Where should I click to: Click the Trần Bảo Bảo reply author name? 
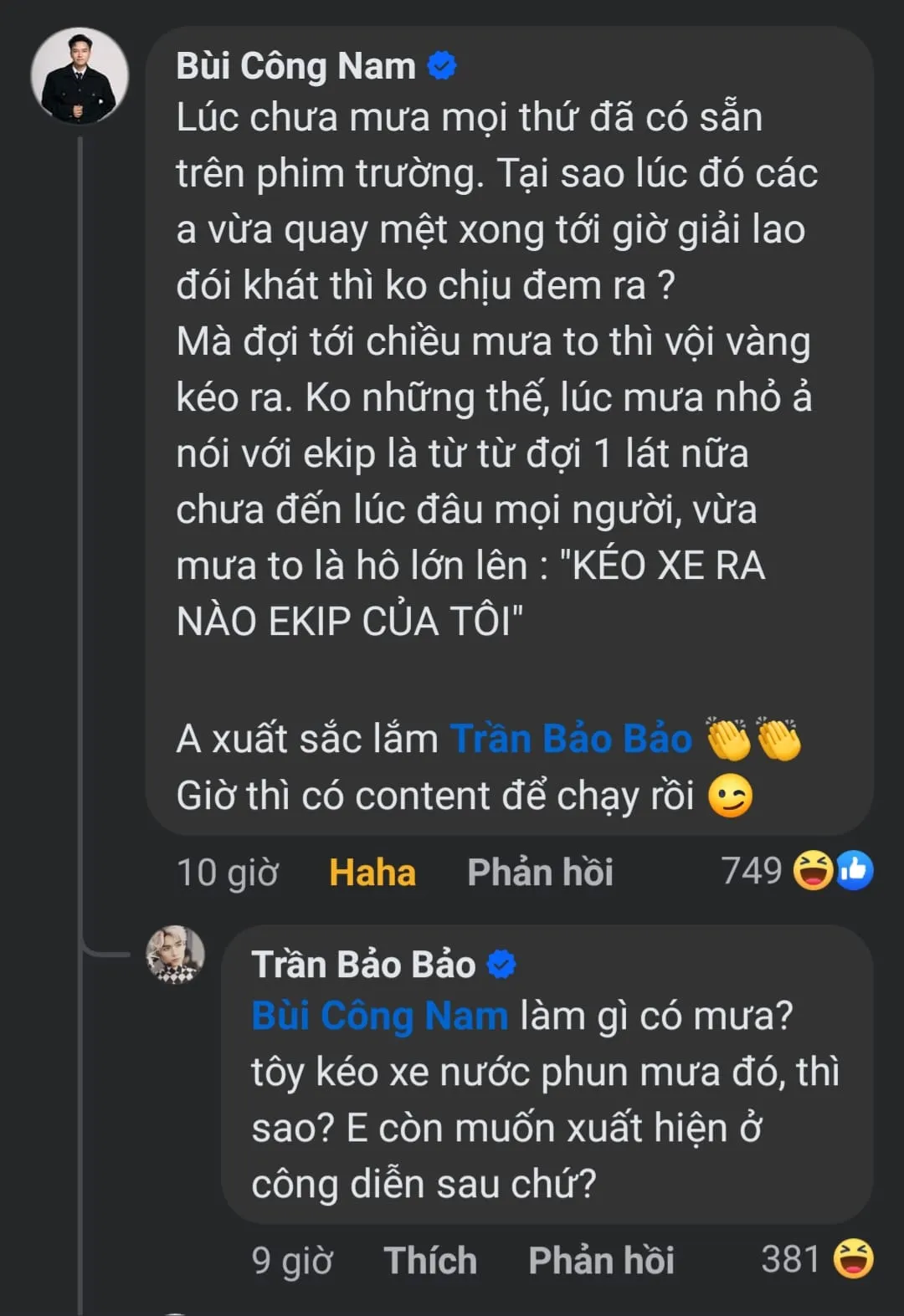point(363,965)
